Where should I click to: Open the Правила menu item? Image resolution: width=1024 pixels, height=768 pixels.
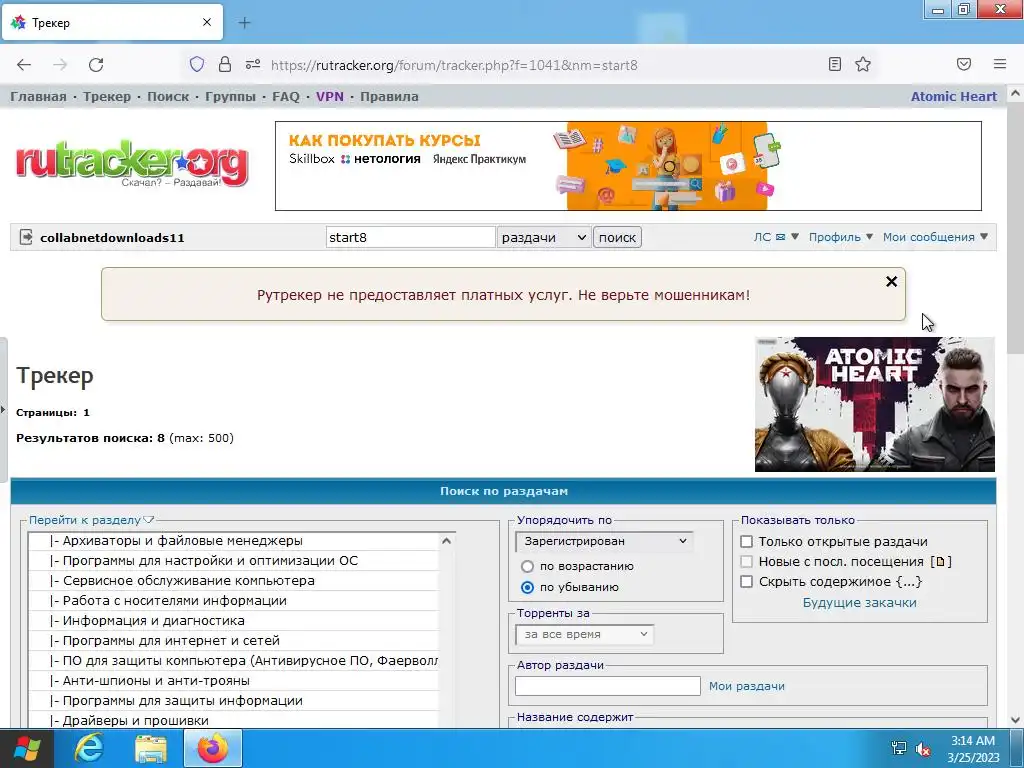389,97
